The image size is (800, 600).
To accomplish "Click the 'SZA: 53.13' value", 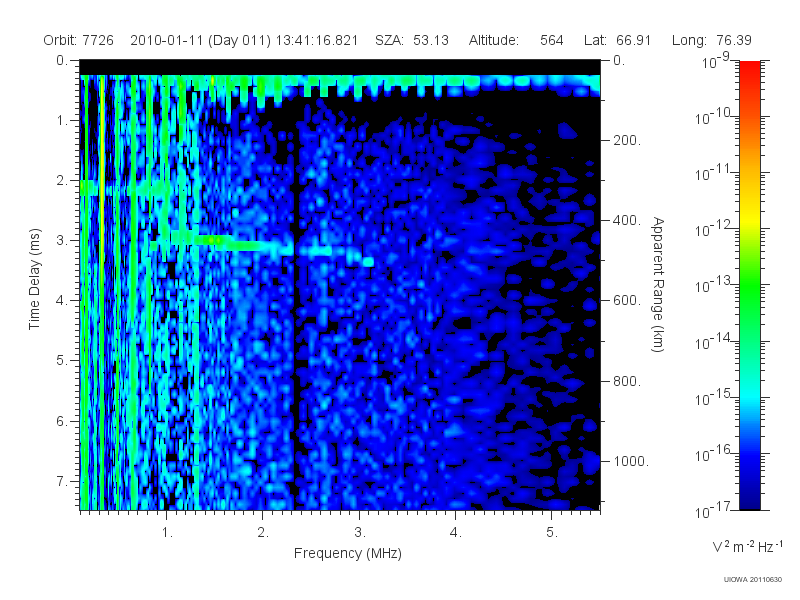I will [x=412, y=40].
